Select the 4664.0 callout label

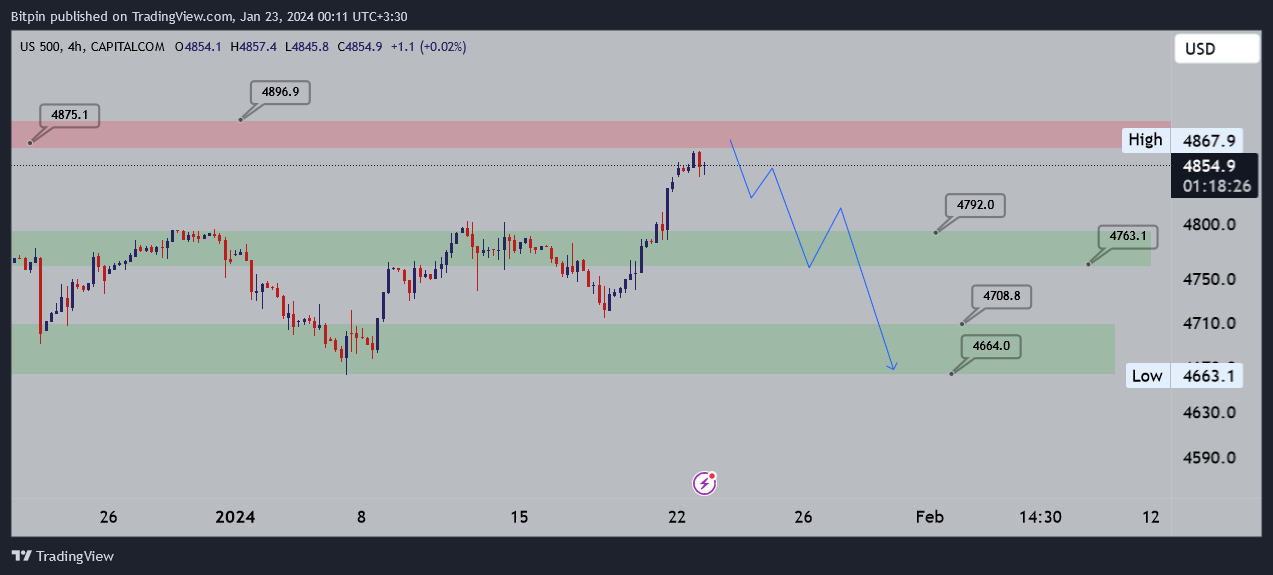click(x=991, y=347)
